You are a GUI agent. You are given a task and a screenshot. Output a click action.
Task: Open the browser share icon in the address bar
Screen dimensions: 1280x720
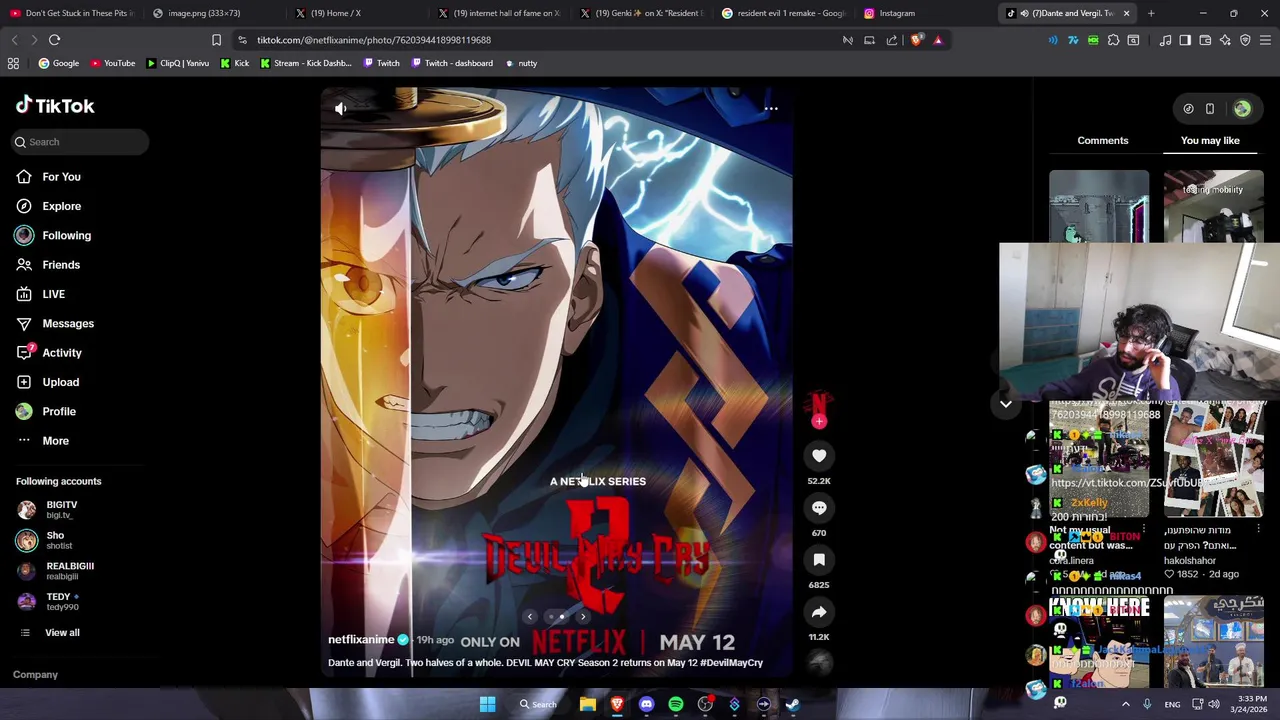(891, 40)
